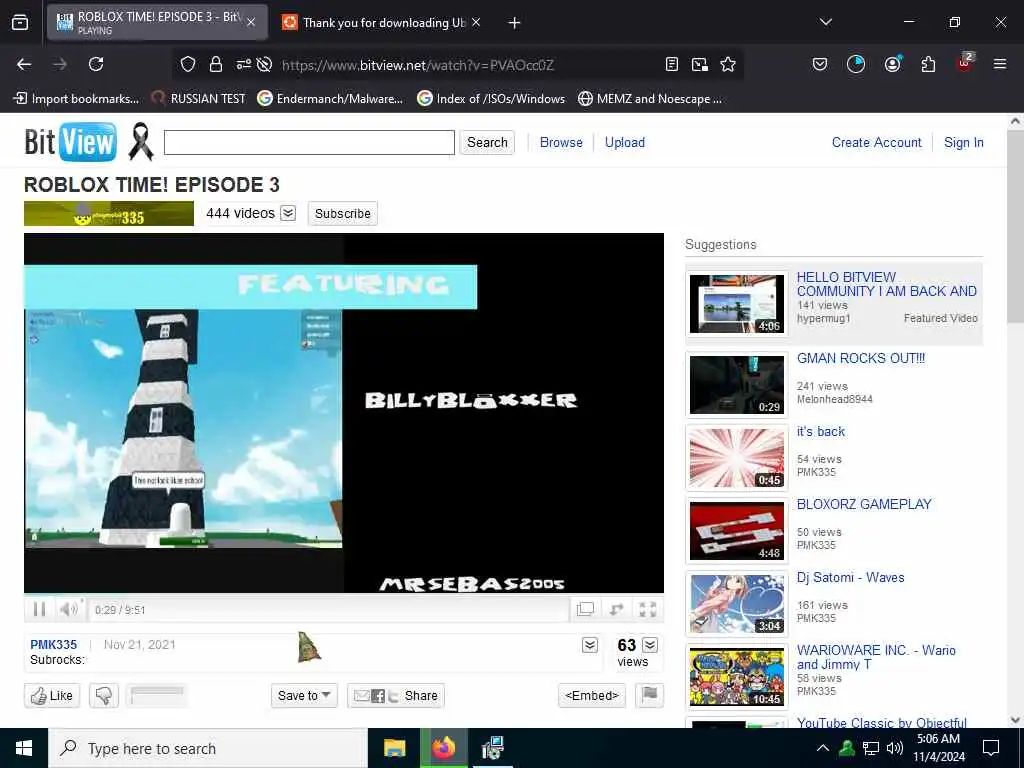This screenshot has width=1024, height=768.
Task: Open the Firefox hamburger menu
Action: (1000, 64)
